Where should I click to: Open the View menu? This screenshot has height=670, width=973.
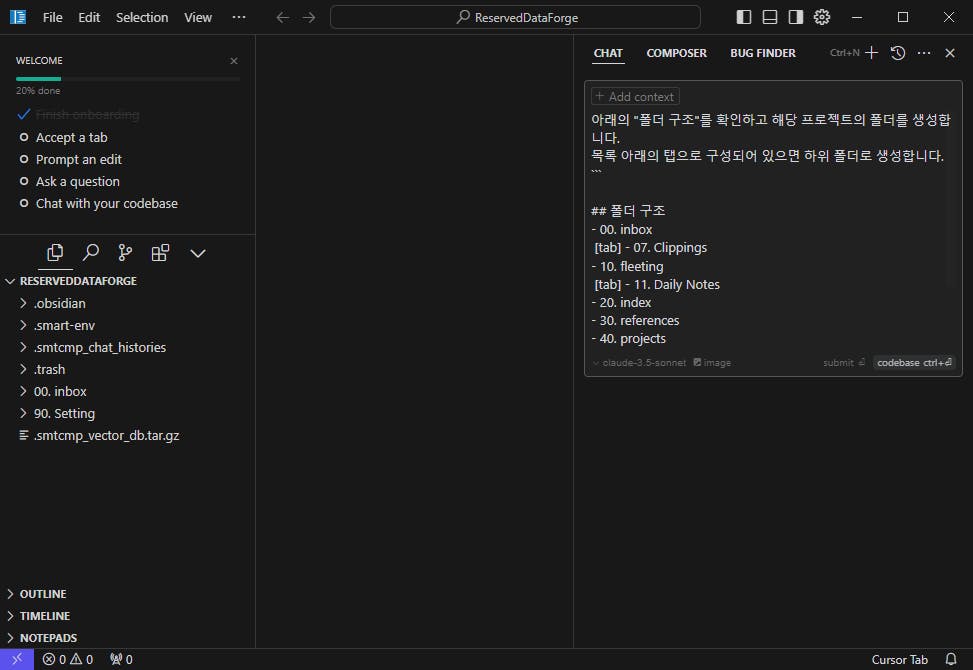pos(198,17)
